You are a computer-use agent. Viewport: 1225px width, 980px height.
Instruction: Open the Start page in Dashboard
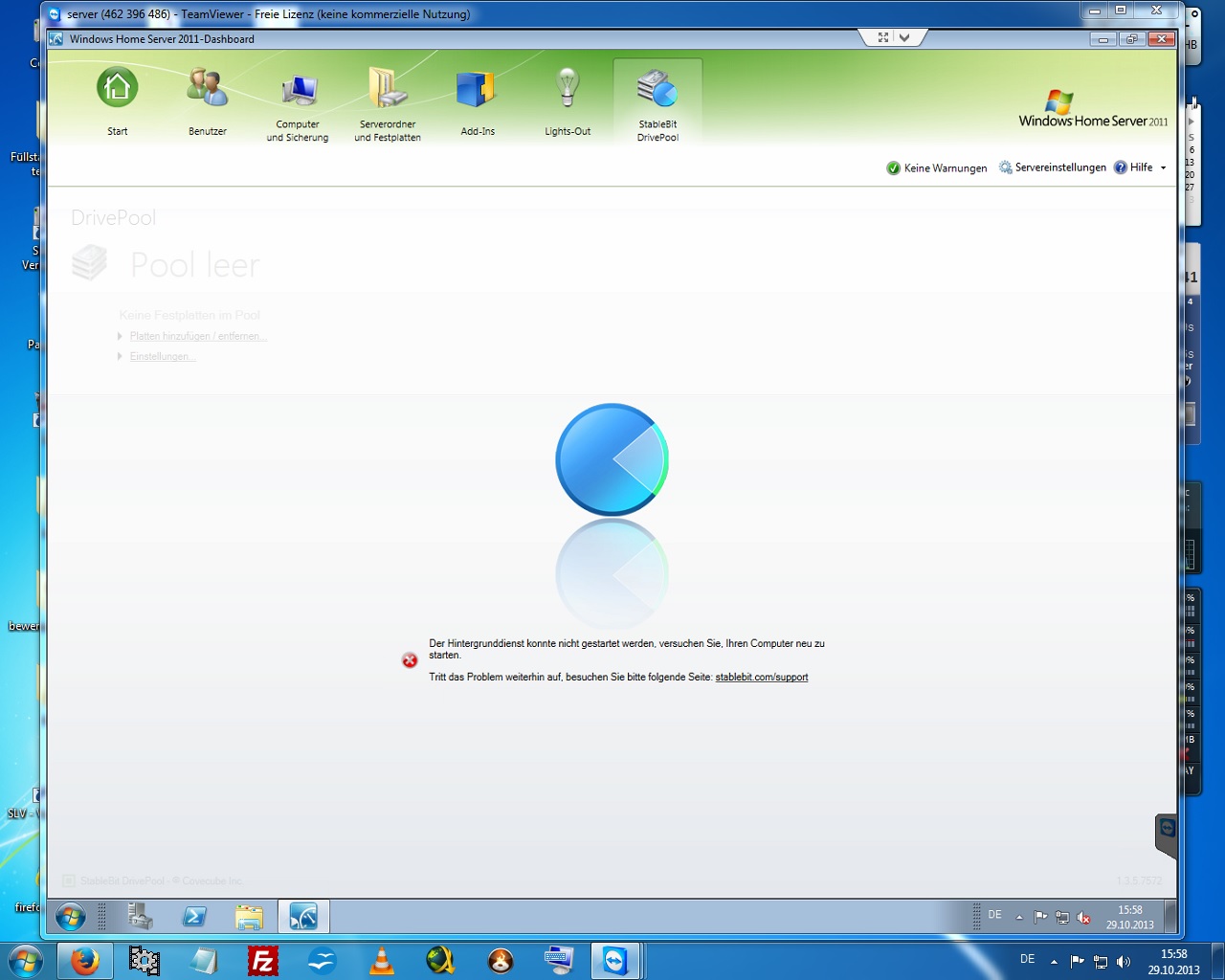click(x=117, y=102)
